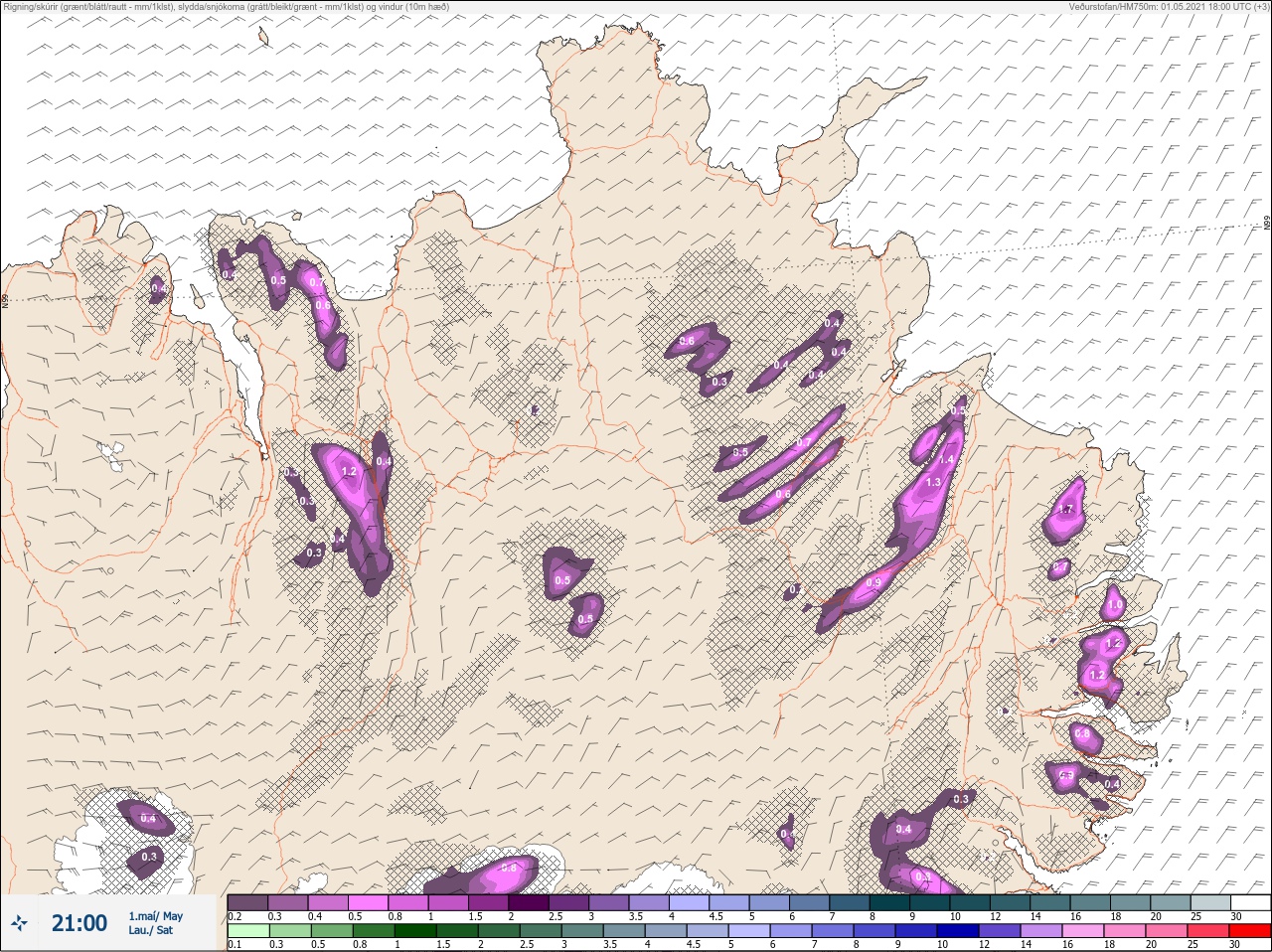This screenshot has width=1272, height=952.
Task: Click the Veðurstofan logo icon beside 21:00
Action: (19, 924)
